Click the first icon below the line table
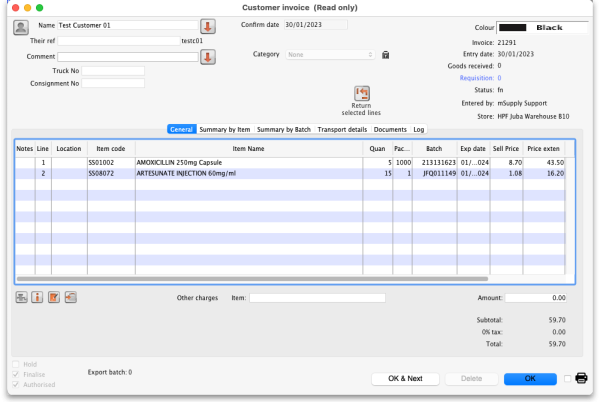Screen dimensions: 600x402 (21, 297)
